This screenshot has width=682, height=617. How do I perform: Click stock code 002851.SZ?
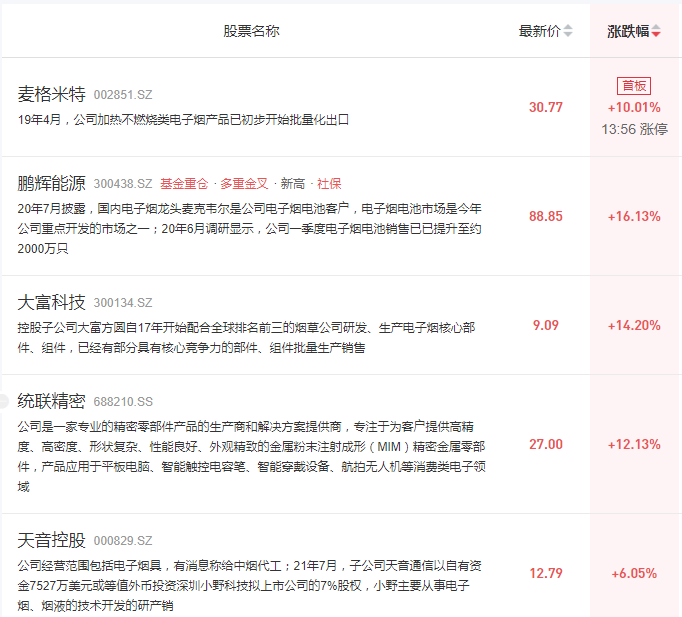click(x=123, y=95)
